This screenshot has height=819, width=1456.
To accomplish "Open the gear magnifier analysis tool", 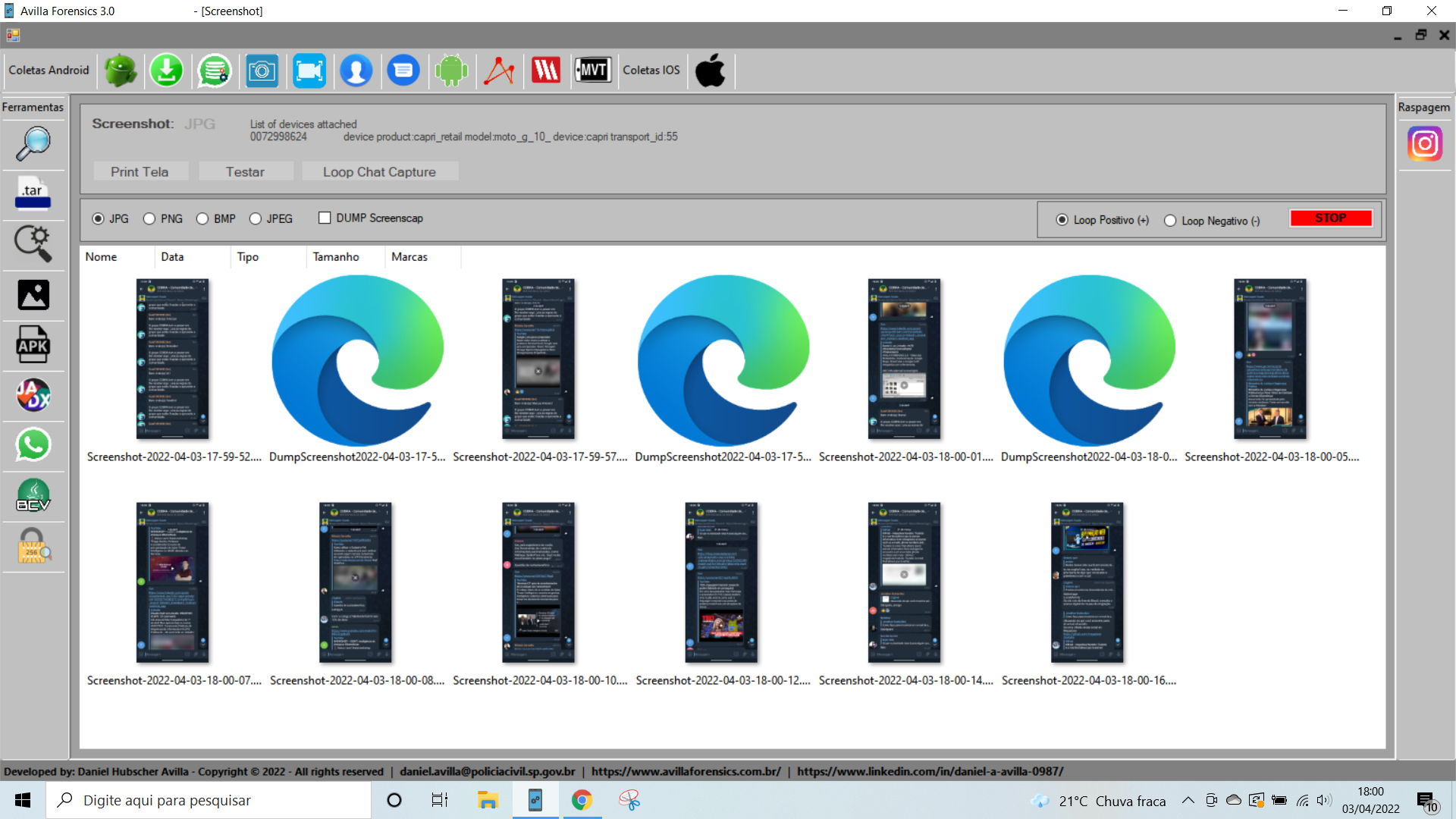I will [x=33, y=244].
